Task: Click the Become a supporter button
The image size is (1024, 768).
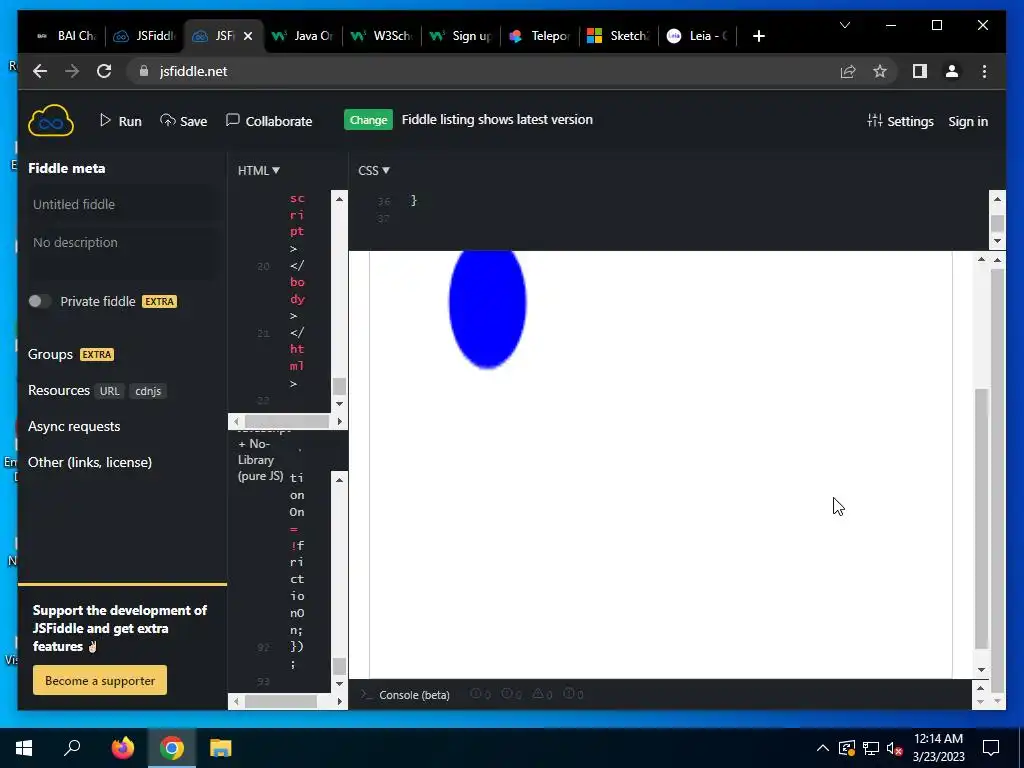Action: (x=100, y=680)
